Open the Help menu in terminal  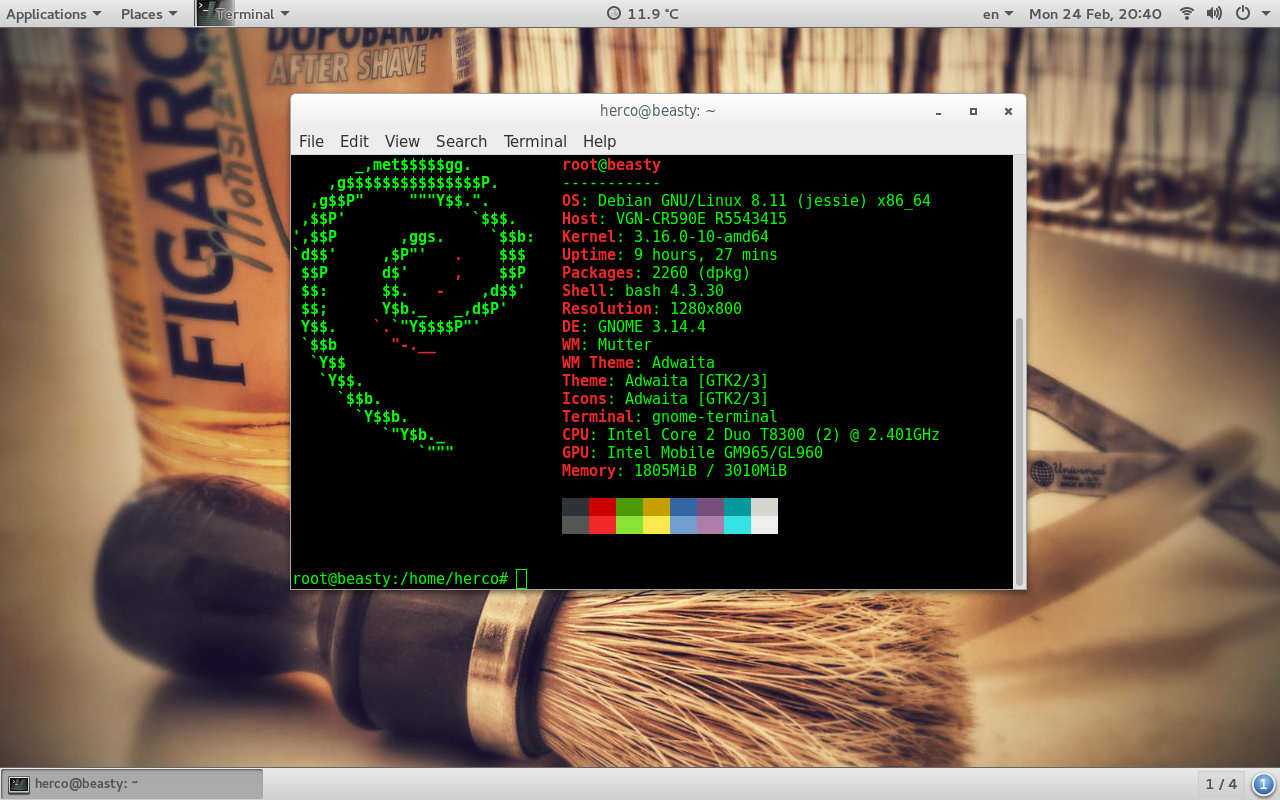599,141
